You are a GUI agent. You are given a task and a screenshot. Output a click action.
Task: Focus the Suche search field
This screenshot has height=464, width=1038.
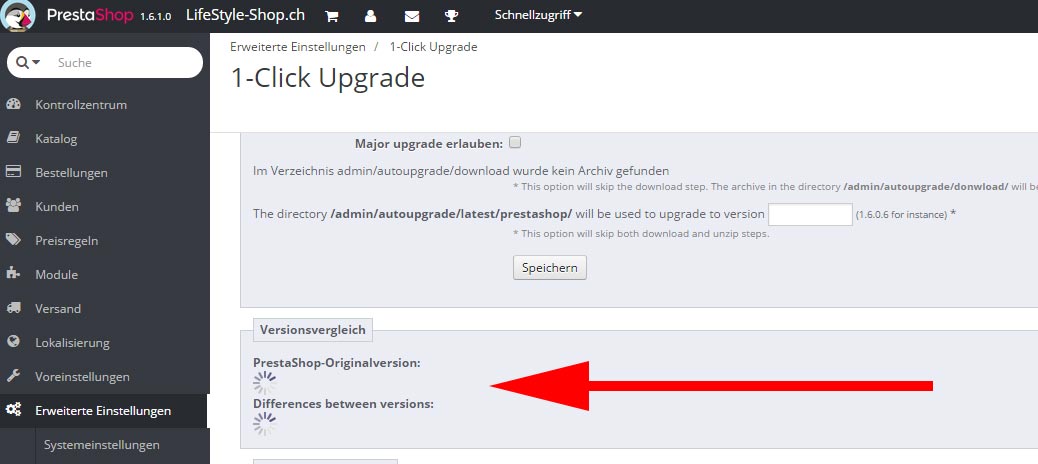(x=126, y=63)
